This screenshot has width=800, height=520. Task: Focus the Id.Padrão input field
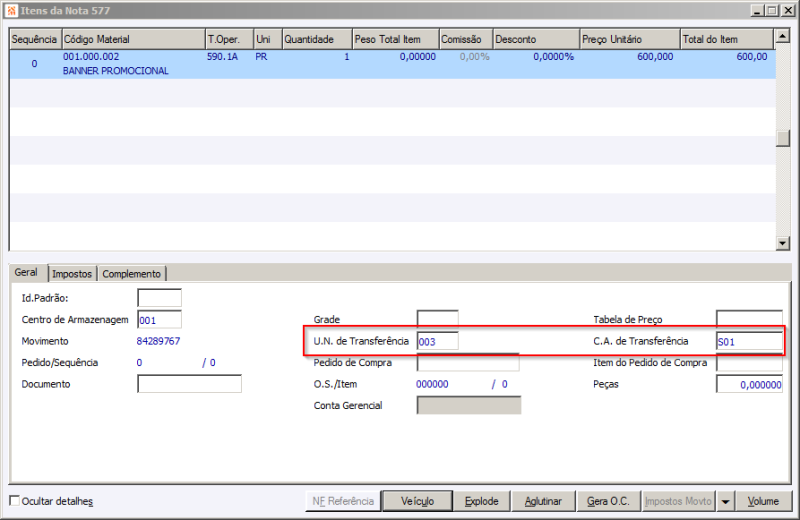(160, 298)
